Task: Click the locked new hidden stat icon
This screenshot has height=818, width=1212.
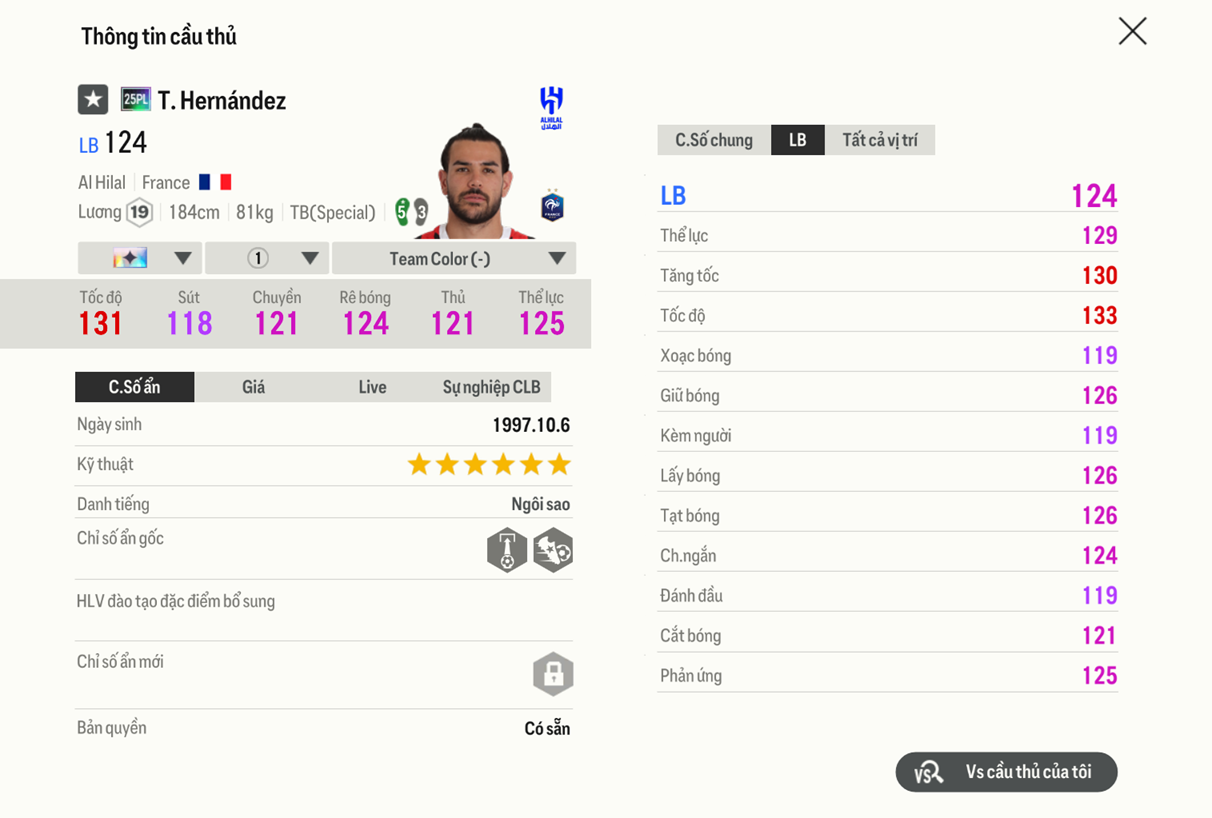Action: click(x=553, y=674)
